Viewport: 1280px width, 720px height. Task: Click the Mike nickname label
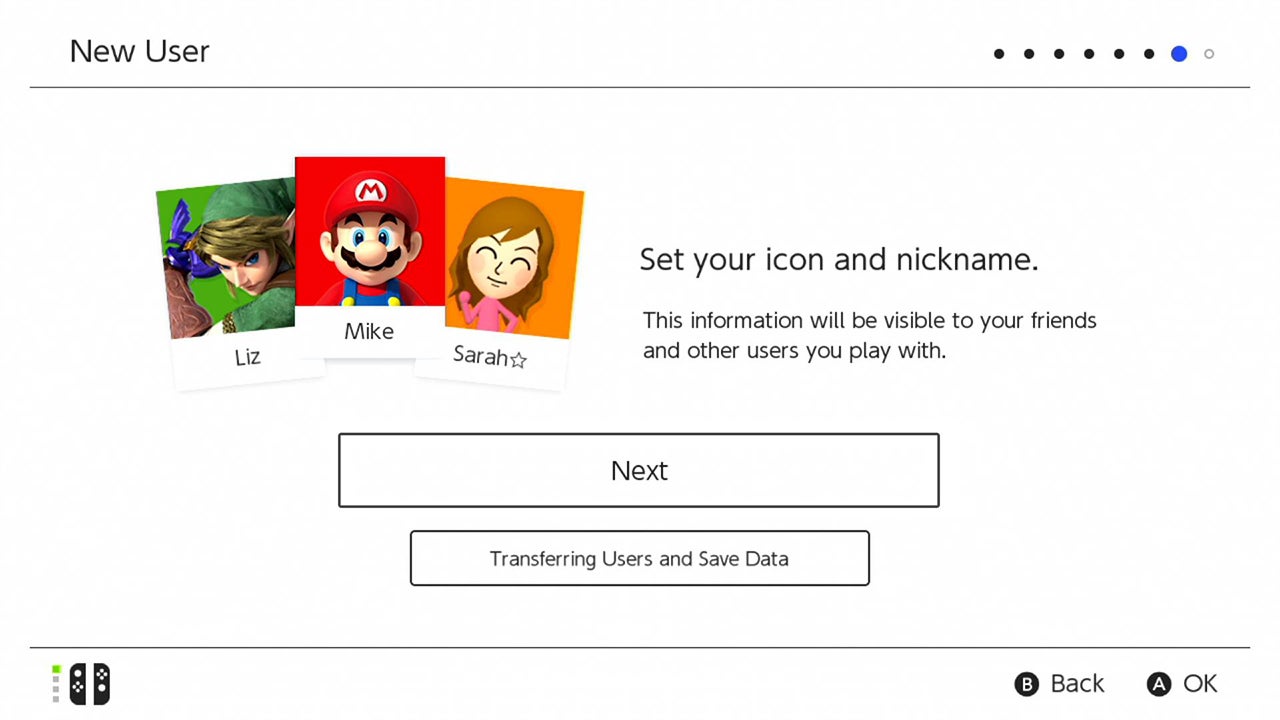point(369,331)
